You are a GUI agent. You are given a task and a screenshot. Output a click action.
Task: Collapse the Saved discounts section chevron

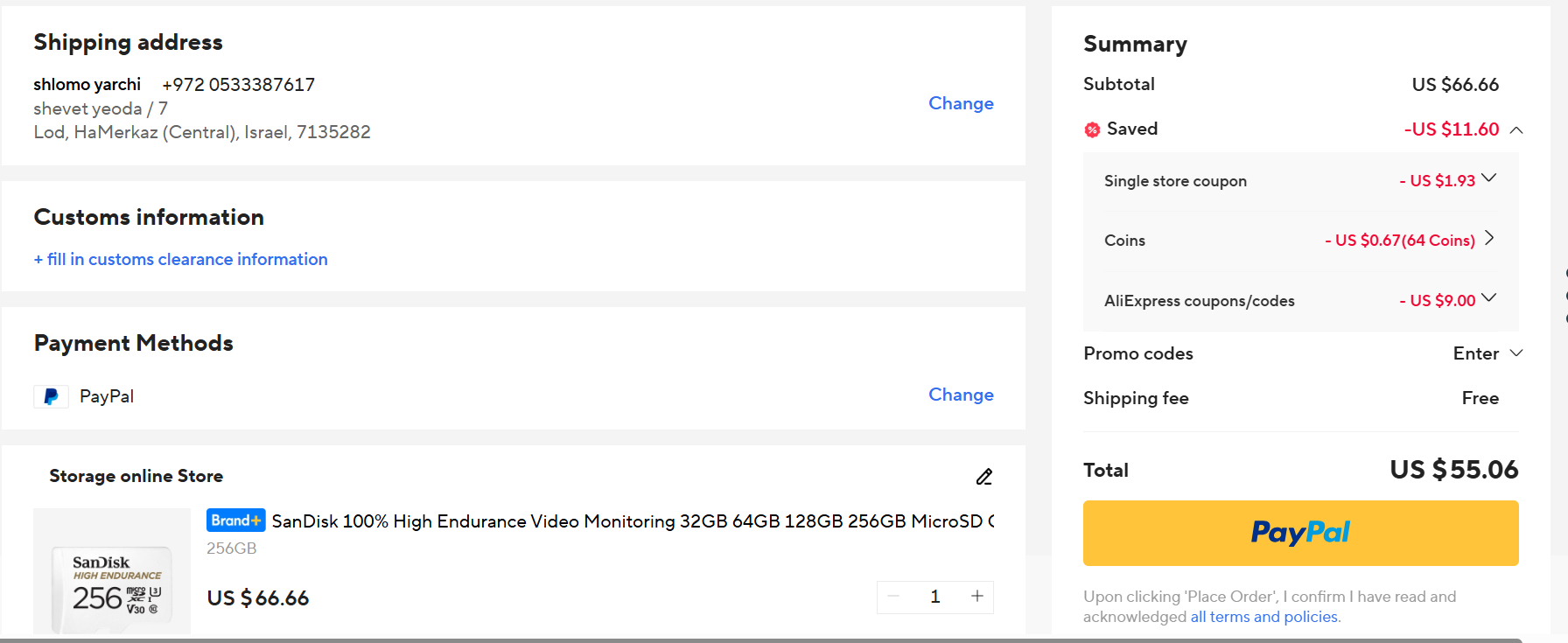tap(1516, 129)
